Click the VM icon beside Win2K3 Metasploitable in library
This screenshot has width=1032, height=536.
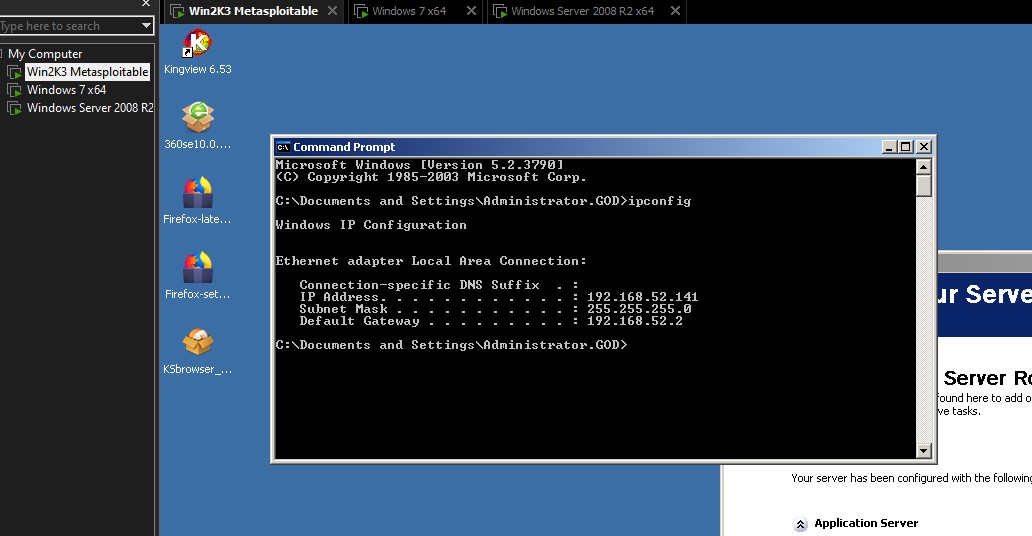[14, 72]
